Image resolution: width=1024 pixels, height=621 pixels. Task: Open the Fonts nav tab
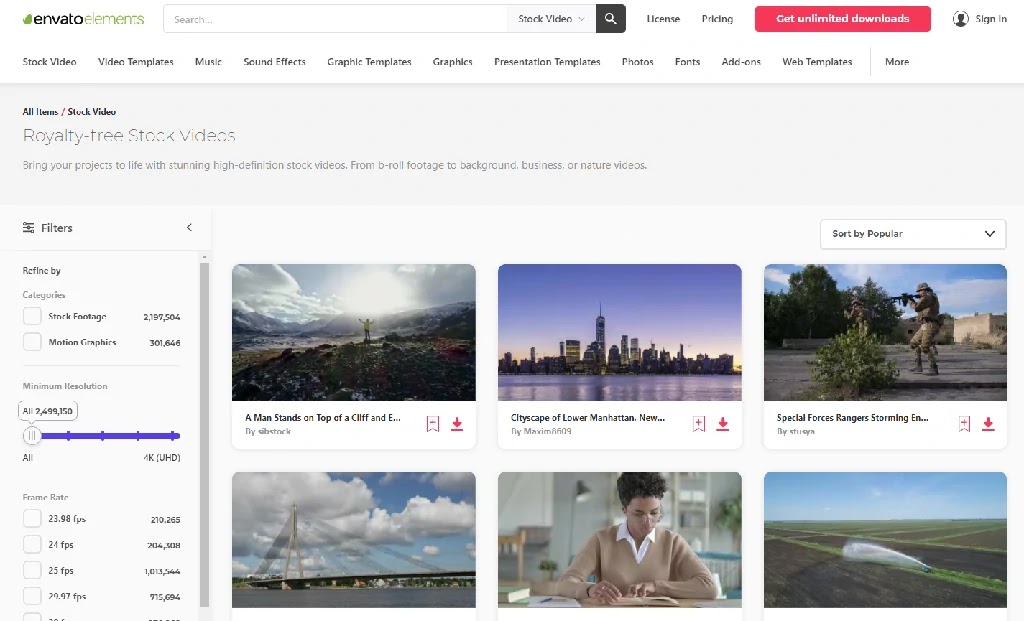(x=687, y=61)
